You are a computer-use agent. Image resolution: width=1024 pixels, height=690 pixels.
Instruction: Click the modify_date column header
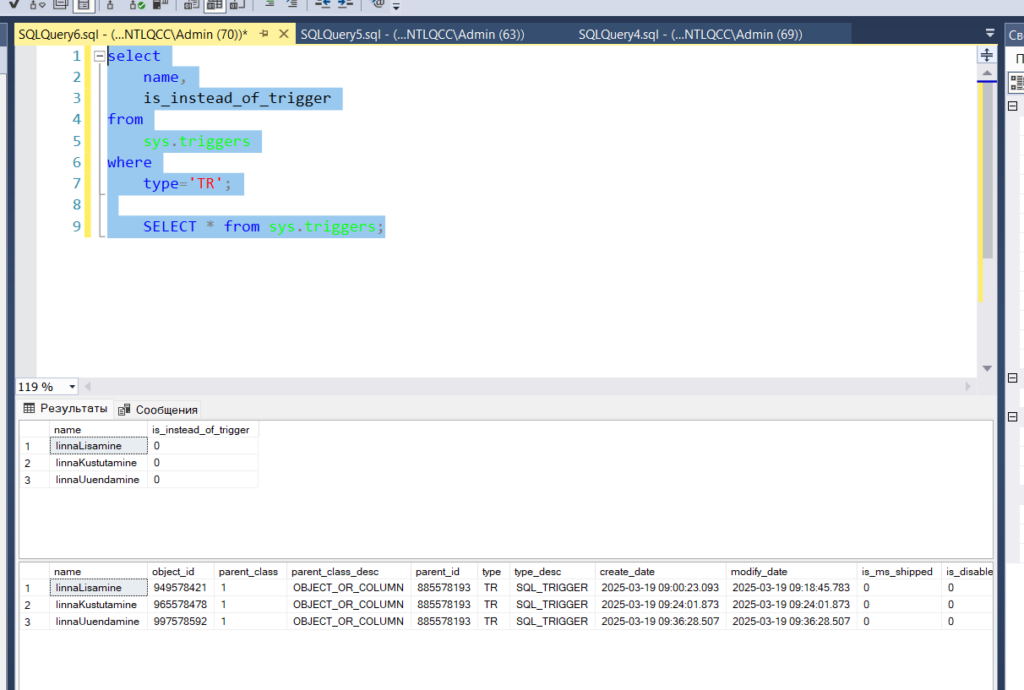coord(792,571)
